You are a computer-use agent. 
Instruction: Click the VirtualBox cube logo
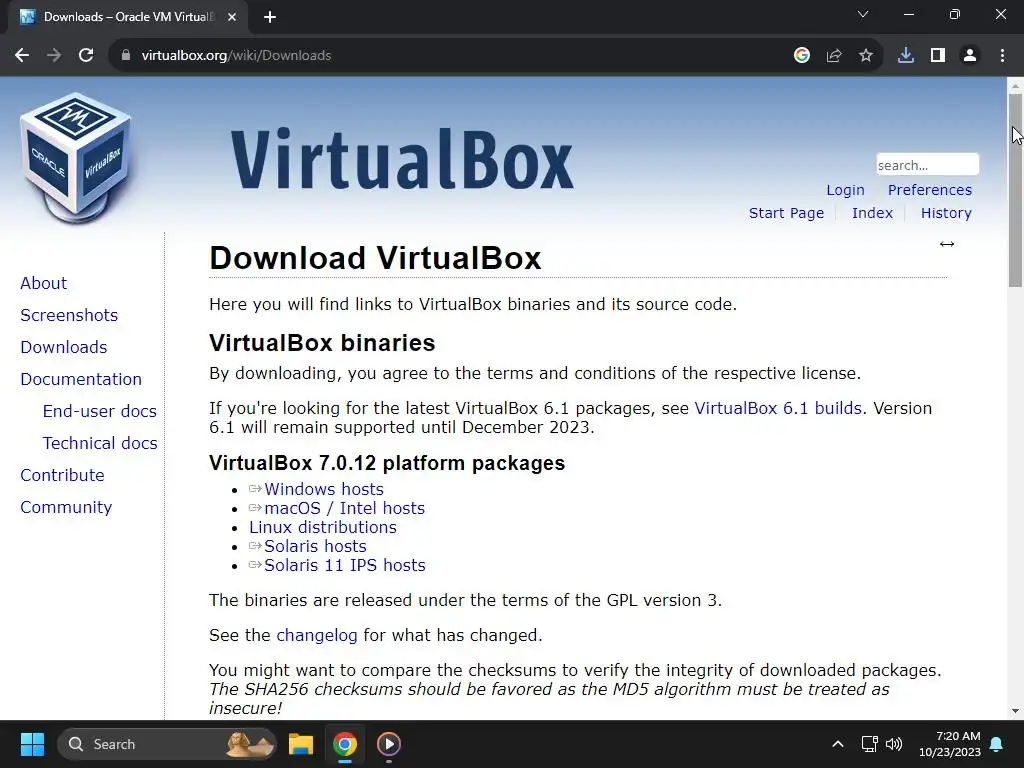(76, 158)
